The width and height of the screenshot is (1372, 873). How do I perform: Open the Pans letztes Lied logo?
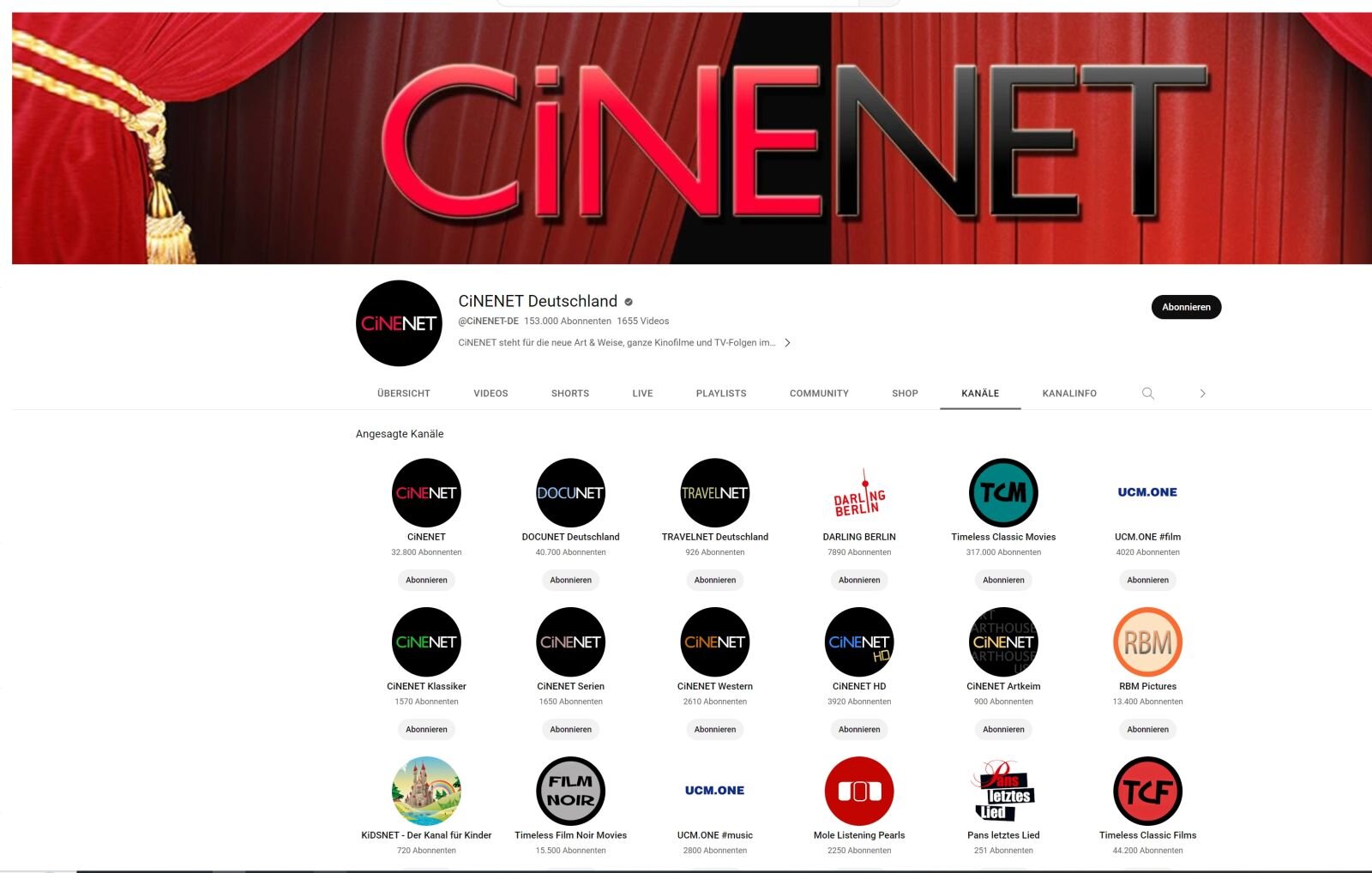pos(1003,791)
